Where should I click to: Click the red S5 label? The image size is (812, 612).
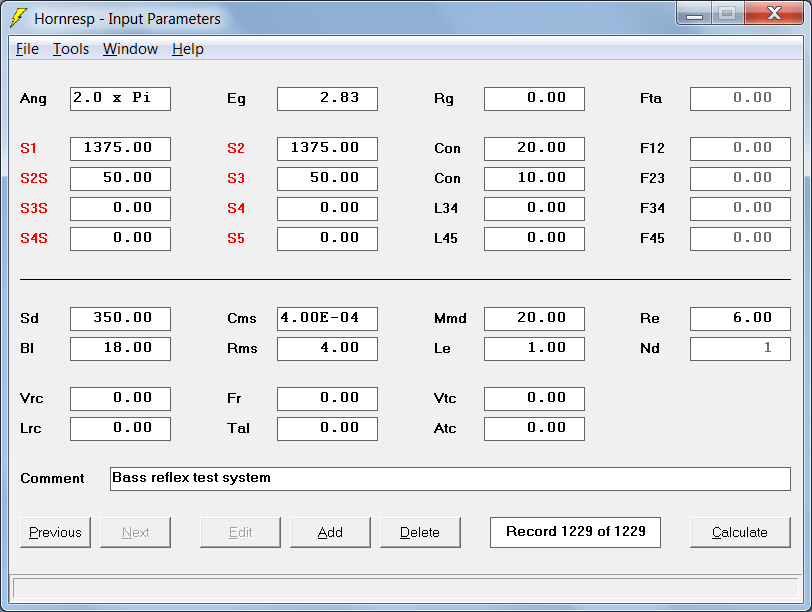(236, 239)
